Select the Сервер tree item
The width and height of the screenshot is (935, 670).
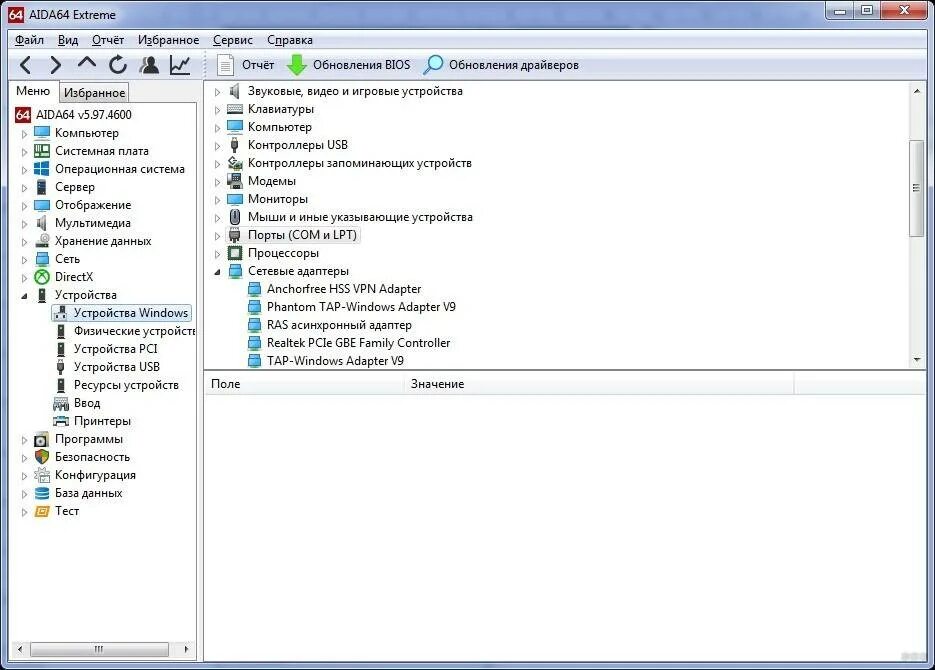tap(75, 187)
